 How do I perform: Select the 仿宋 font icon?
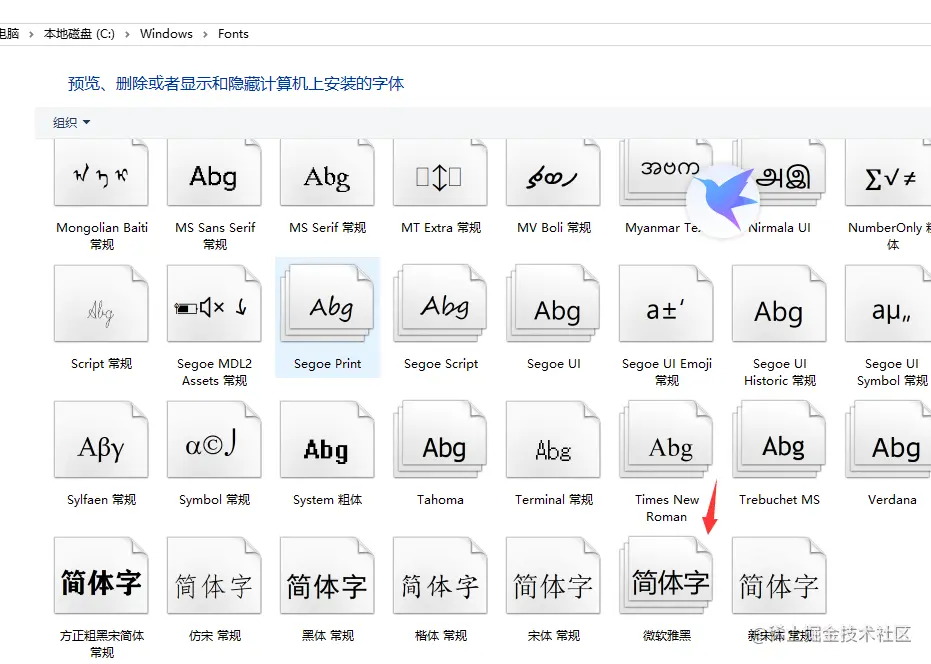coord(214,576)
